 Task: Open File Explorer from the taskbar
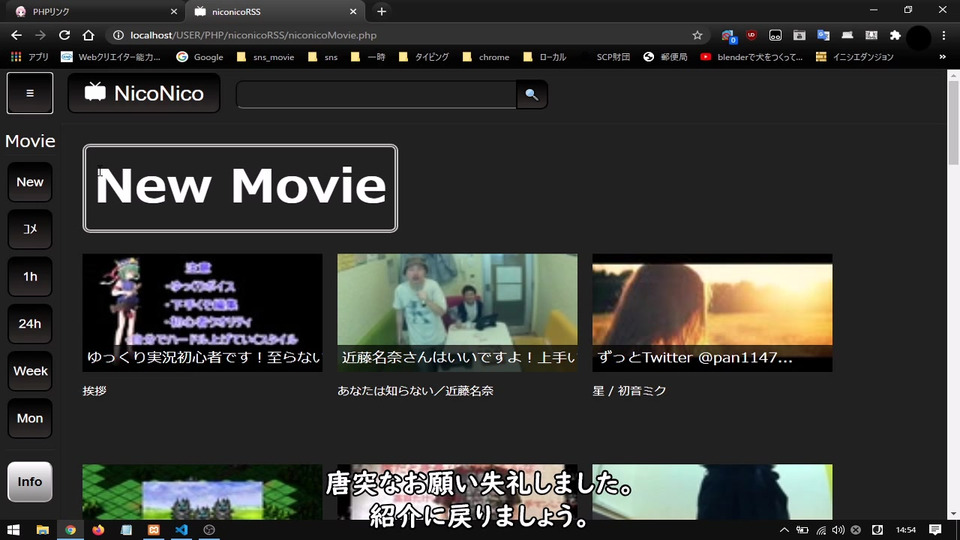click(42, 530)
